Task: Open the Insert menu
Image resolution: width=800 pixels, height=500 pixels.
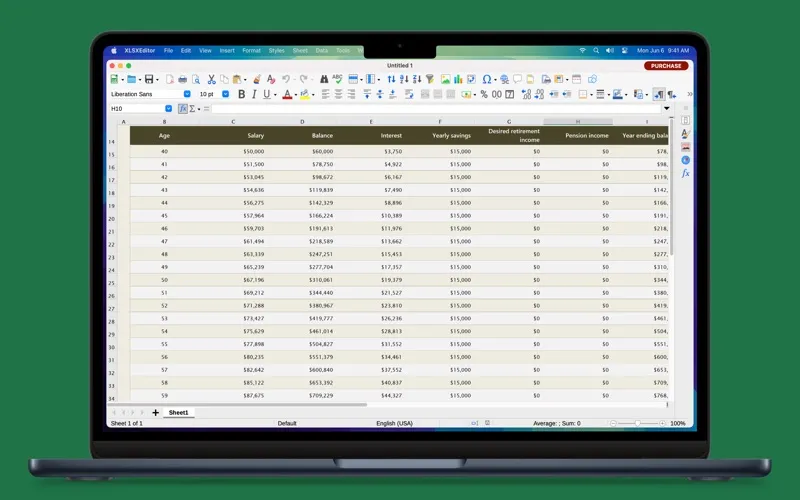Action: (x=227, y=51)
